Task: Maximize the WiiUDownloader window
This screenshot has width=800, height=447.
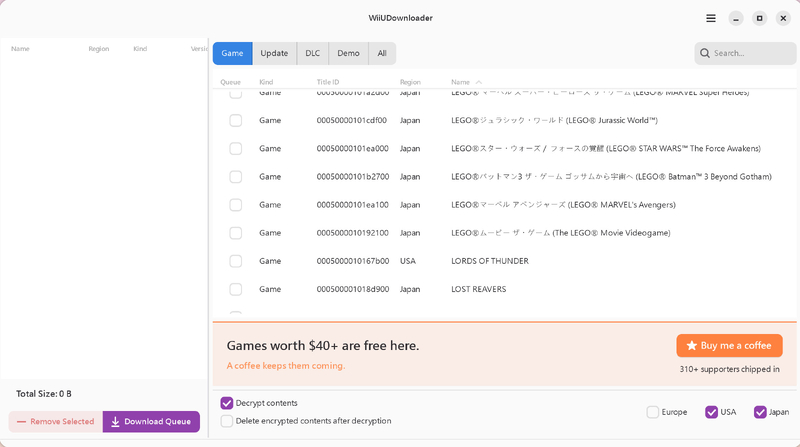Action: (759, 18)
